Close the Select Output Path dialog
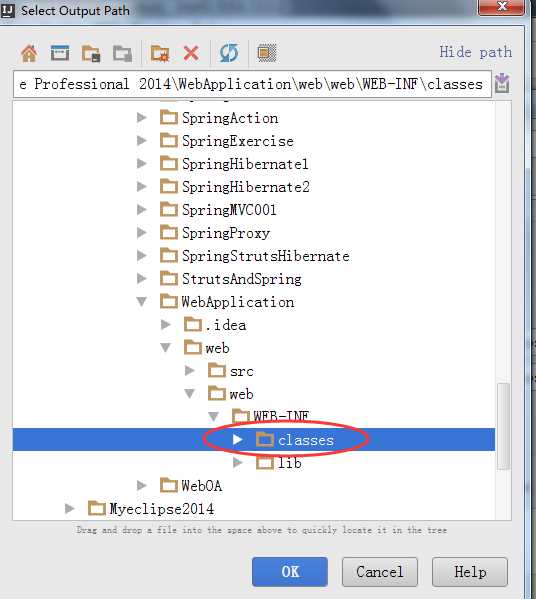This screenshot has width=536, height=599. click(502, 6)
